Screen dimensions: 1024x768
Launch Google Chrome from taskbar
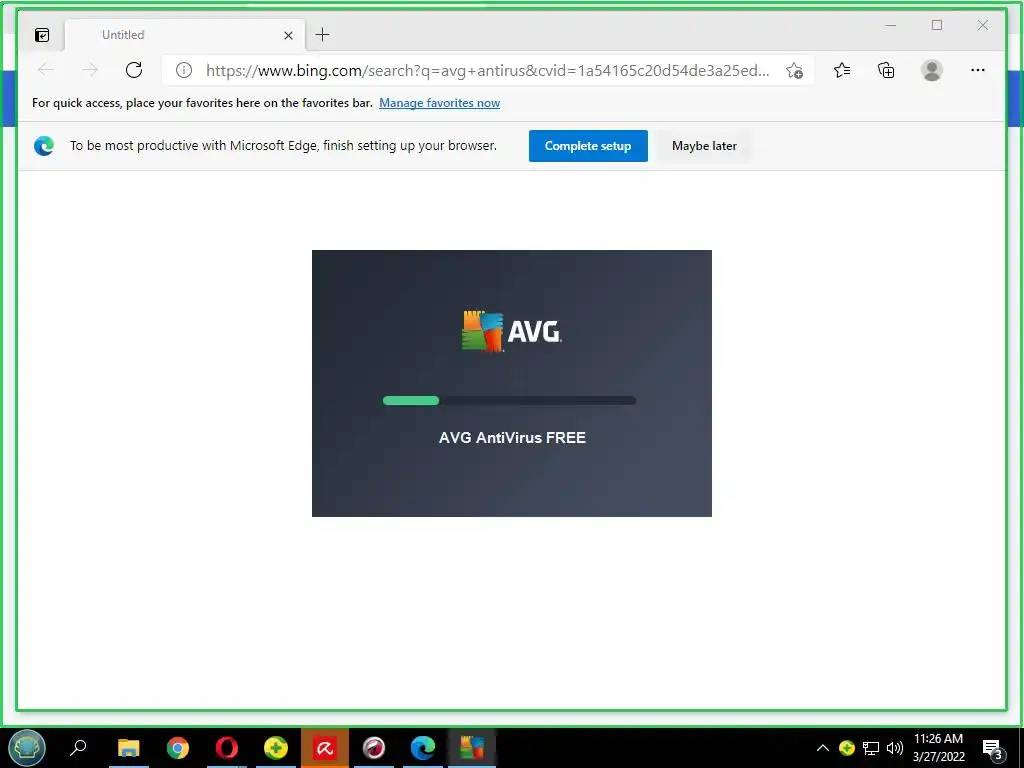[178, 747]
